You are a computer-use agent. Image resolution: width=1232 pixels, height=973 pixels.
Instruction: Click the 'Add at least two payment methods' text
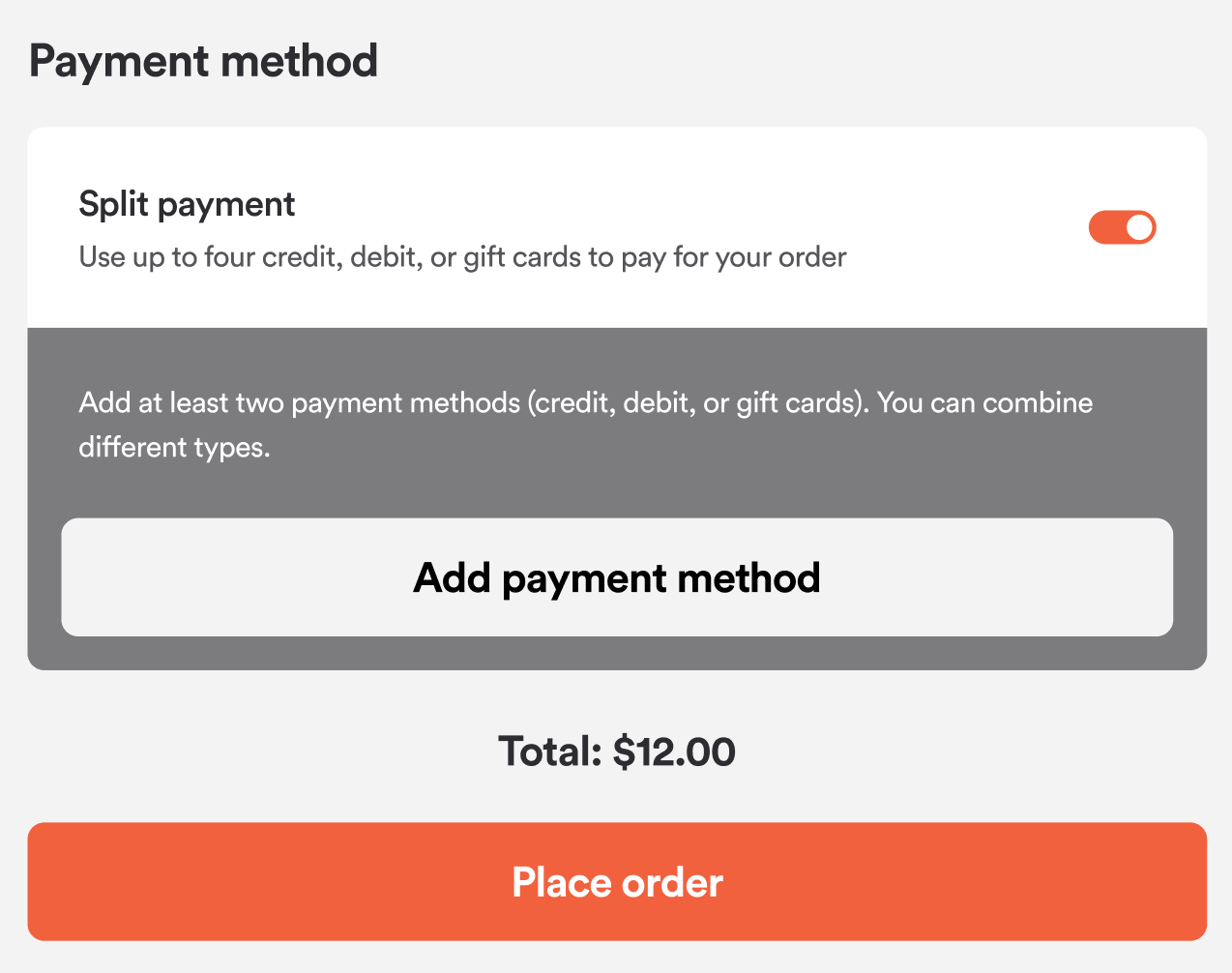300,402
